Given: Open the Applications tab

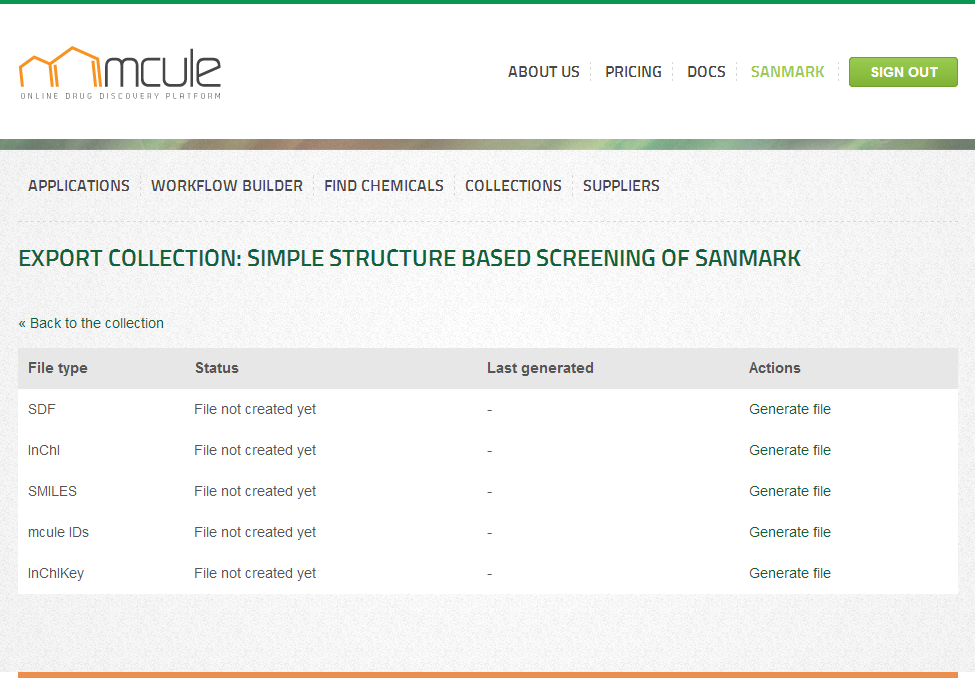Looking at the screenshot, I should click(x=79, y=186).
